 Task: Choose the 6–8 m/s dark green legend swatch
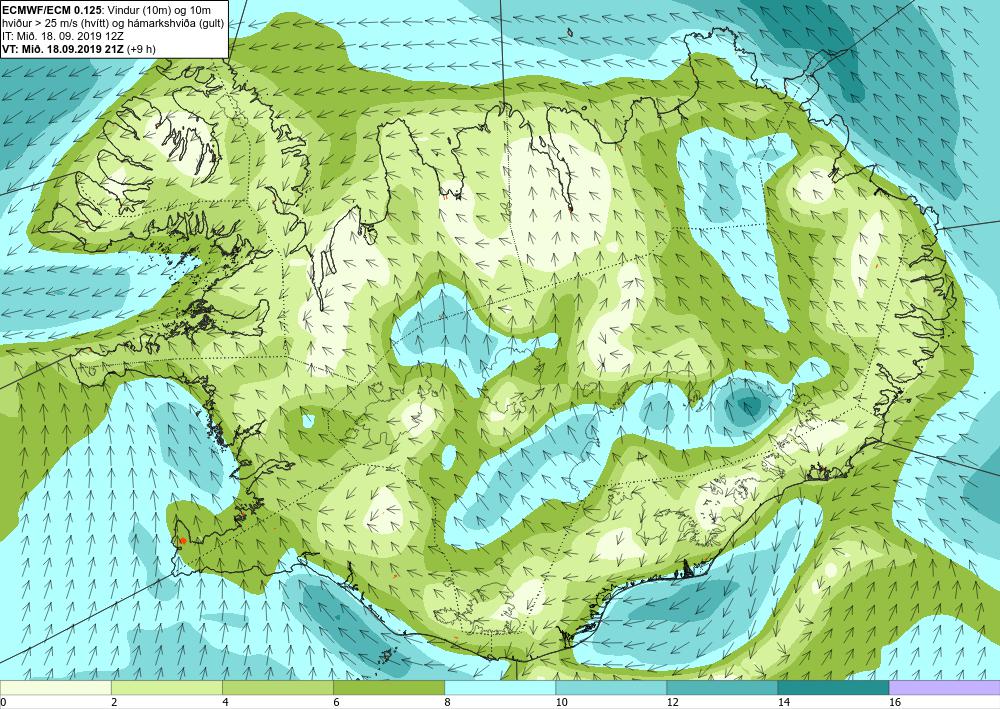pyautogui.click(x=389, y=687)
